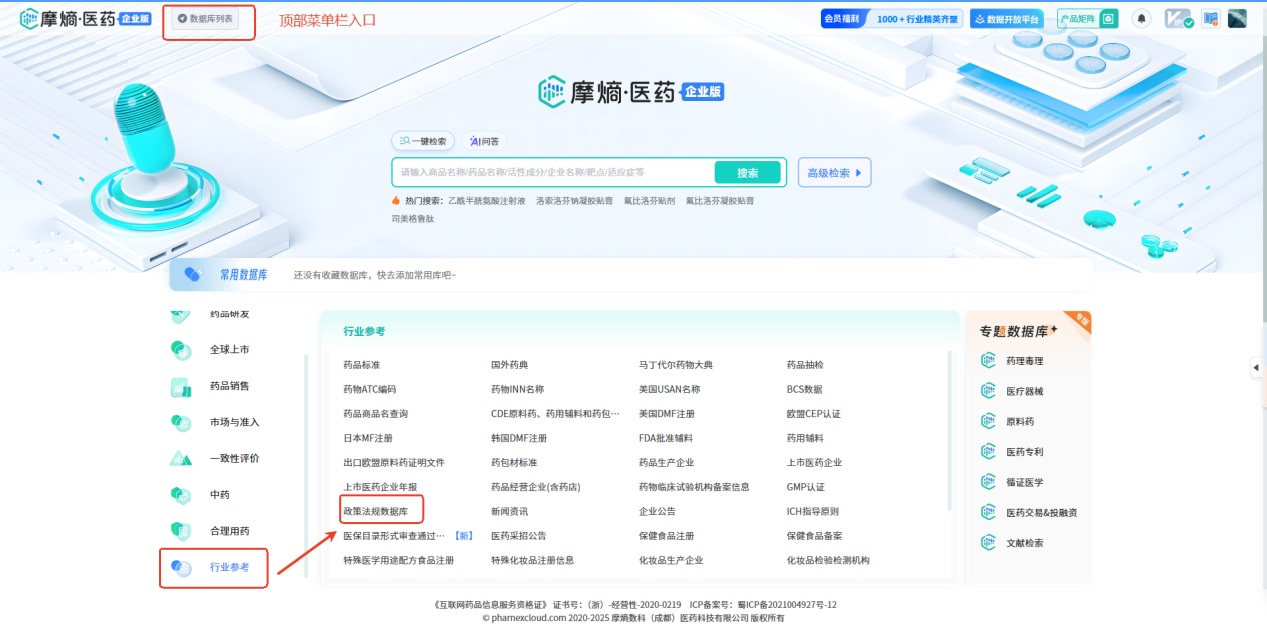Click the 一致性评价 sidebar icon

coord(181,458)
